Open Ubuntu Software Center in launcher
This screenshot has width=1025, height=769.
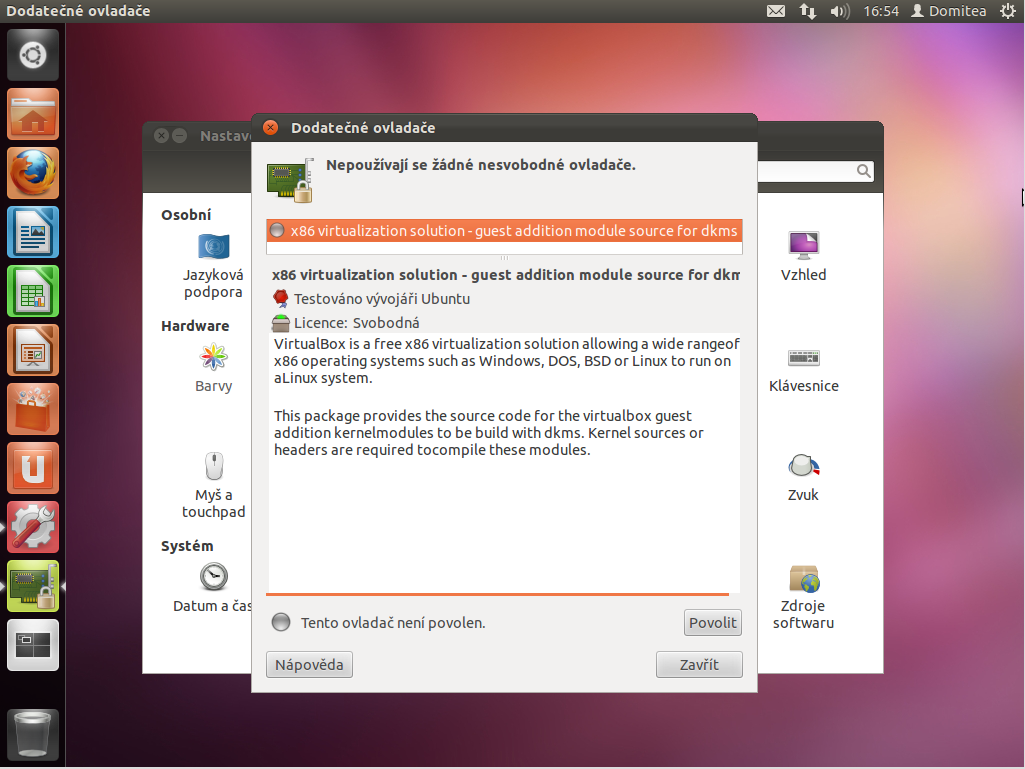tap(33, 409)
